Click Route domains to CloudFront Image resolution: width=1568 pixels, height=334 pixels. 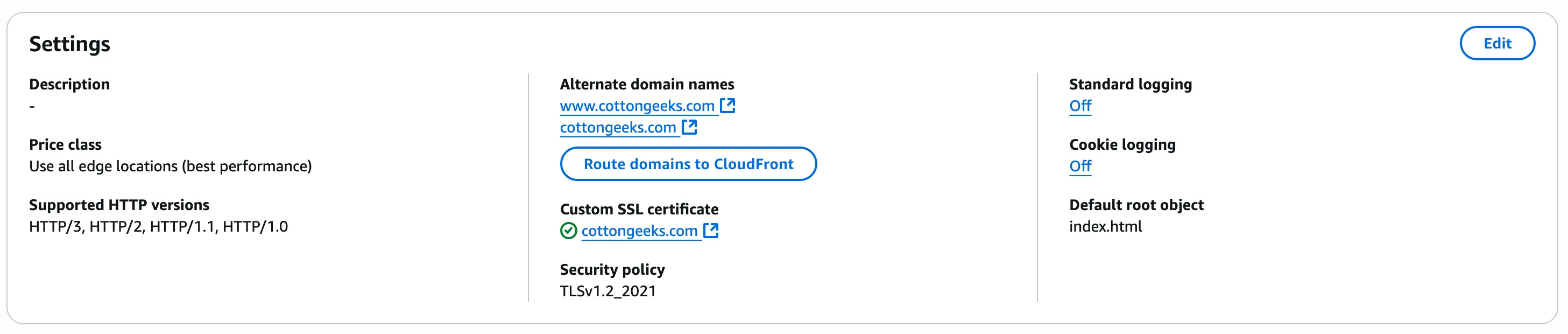pyautogui.click(x=688, y=163)
